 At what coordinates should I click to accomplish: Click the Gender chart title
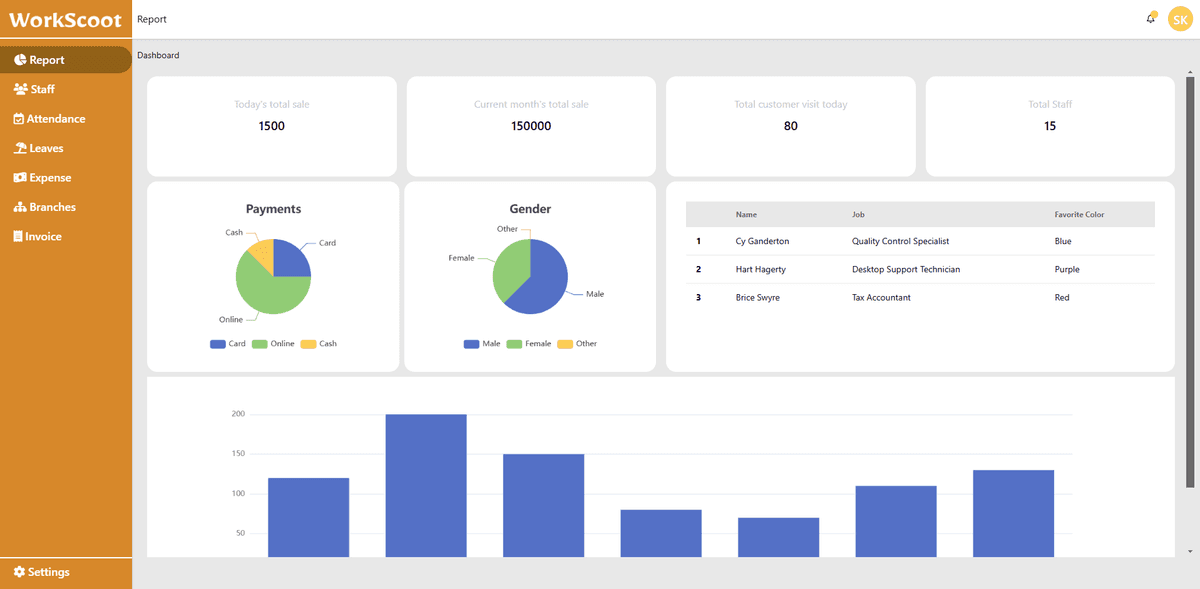click(530, 209)
